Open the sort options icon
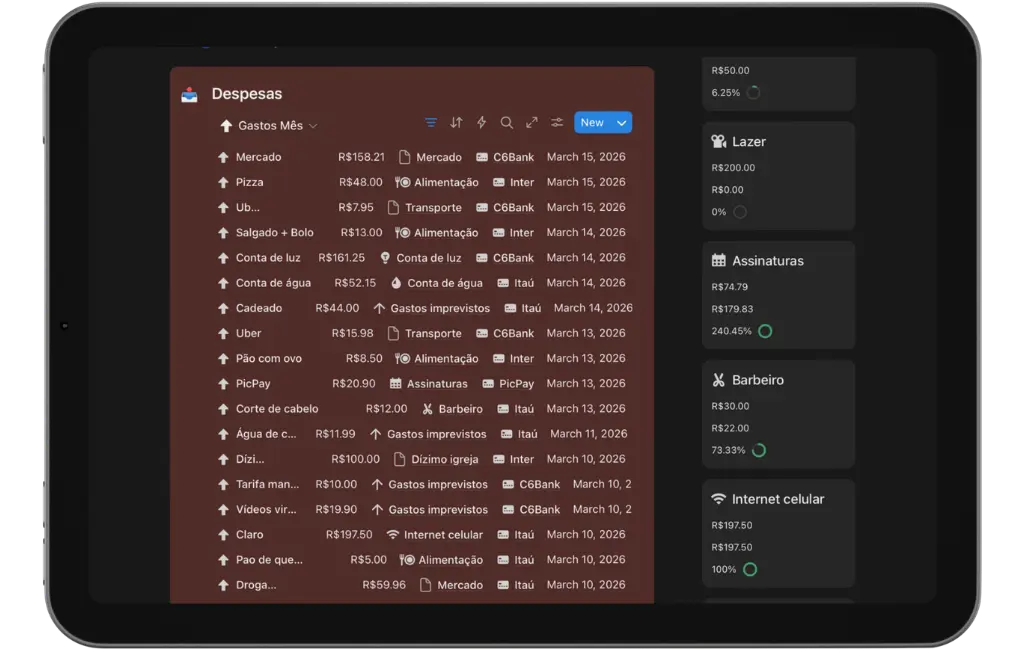Screen dimensions: 1024x649 [456, 122]
